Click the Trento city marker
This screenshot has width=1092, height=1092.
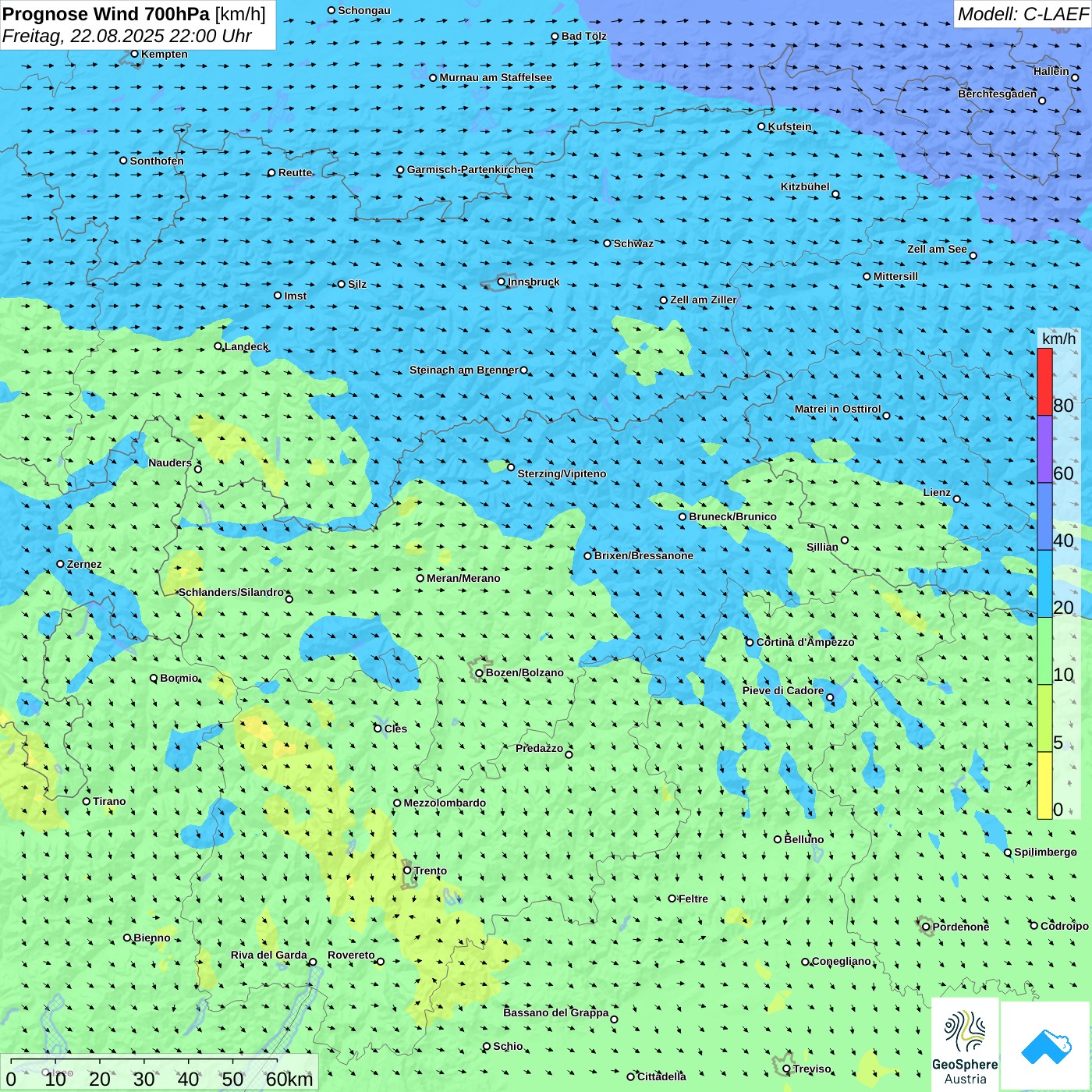(407, 870)
